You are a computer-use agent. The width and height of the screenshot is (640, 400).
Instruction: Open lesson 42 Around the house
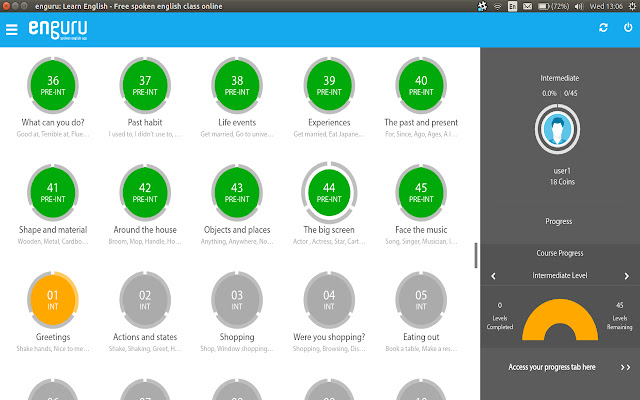click(145, 193)
